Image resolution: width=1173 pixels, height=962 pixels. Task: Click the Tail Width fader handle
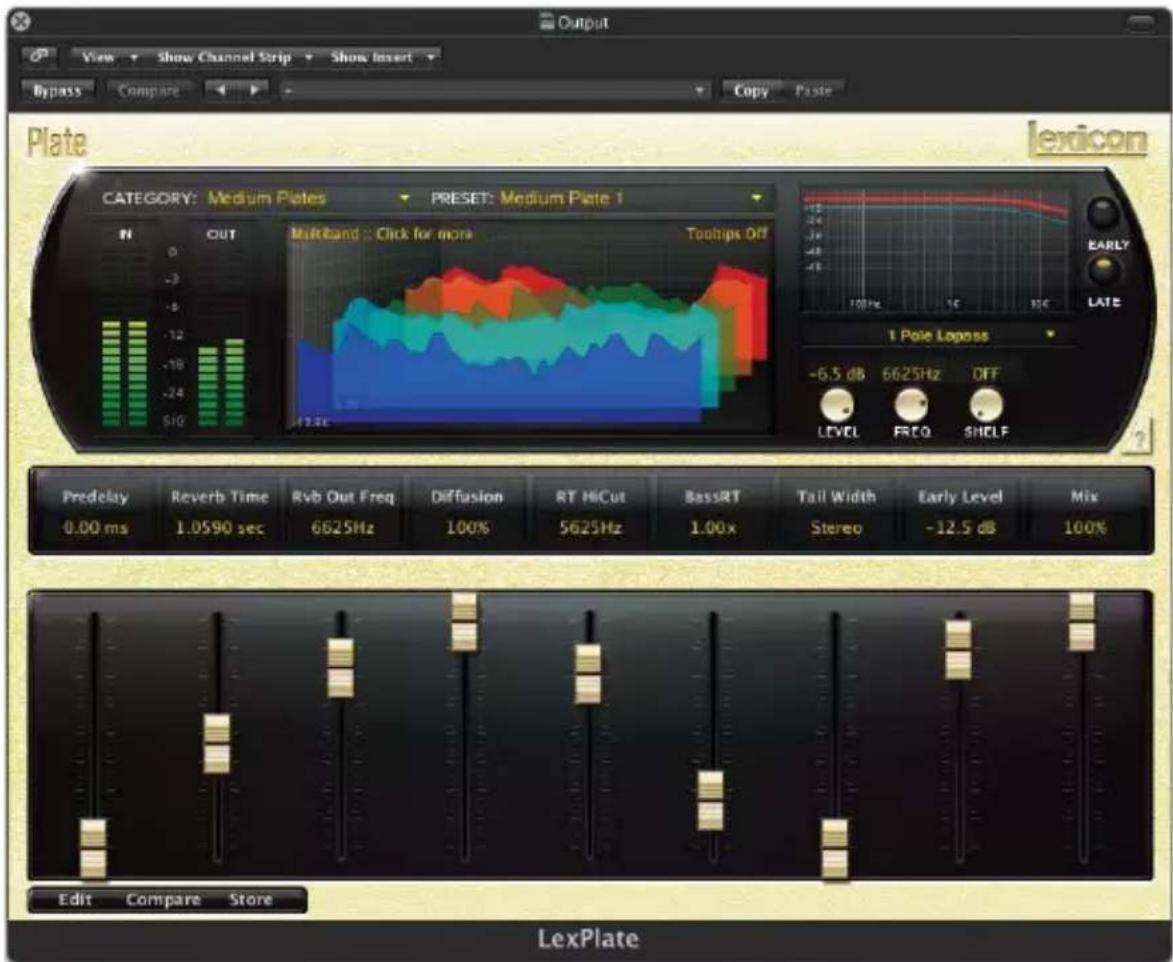835,848
